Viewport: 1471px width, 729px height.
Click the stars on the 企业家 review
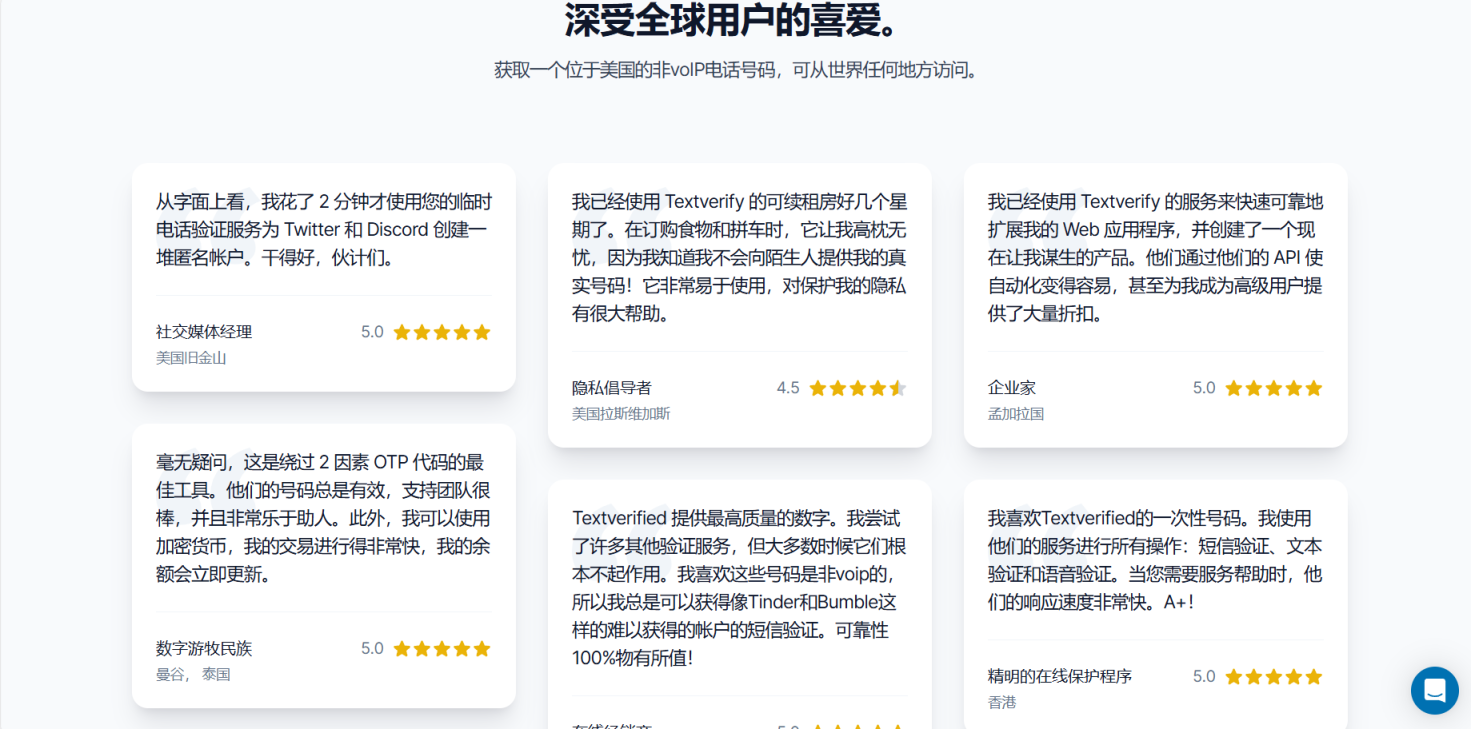point(1273,388)
